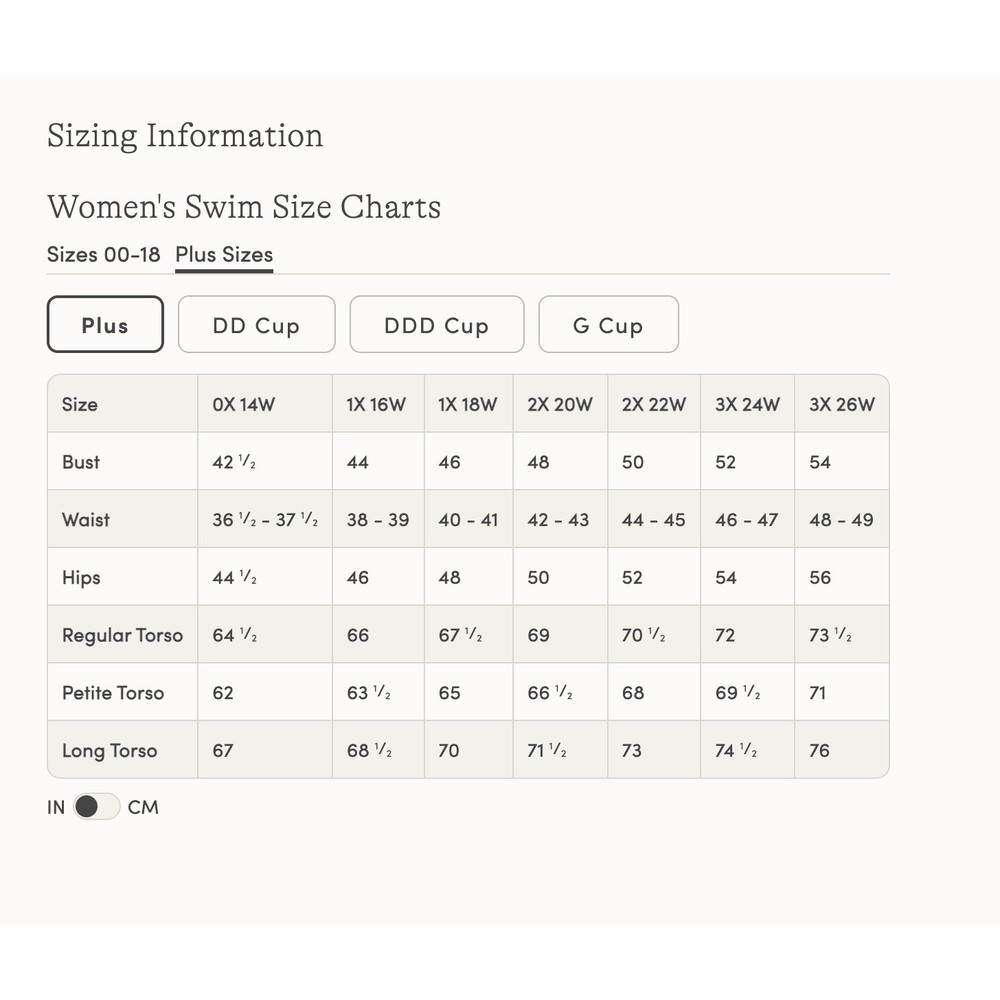Click the Bust row label
Image resolution: width=1000 pixels, height=1000 pixels.
pyautogui.click(x=81, y=462)
